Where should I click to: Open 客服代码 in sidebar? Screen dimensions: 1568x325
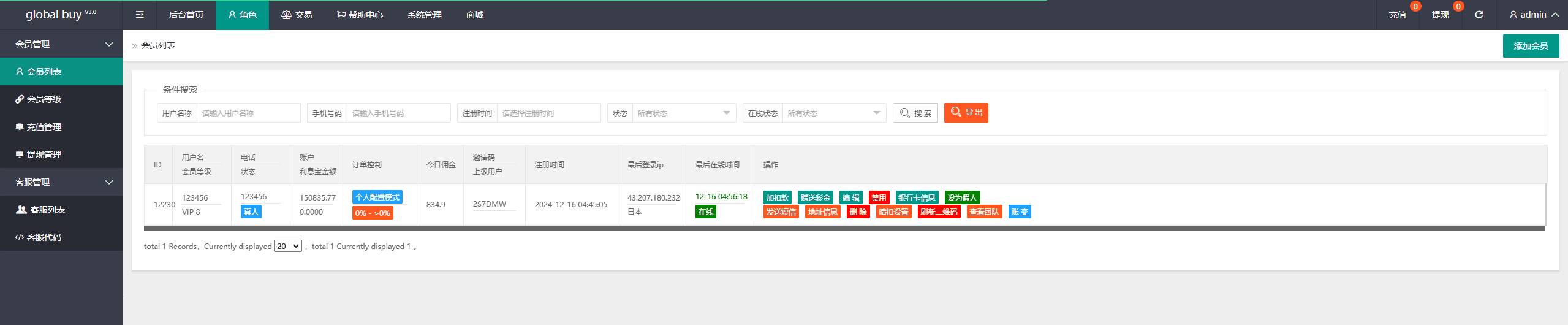(x=61, y=237)
